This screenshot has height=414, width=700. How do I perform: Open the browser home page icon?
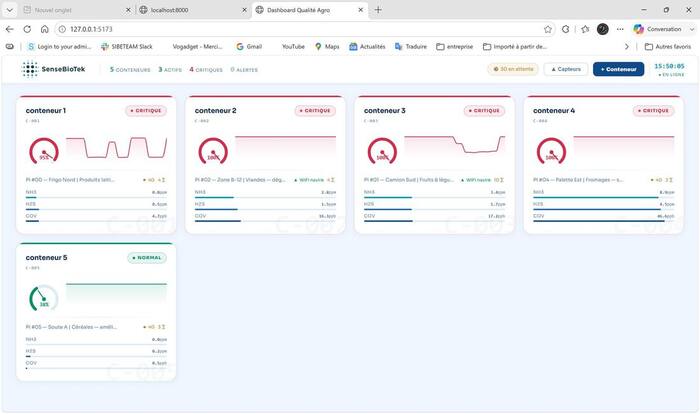click(45, 29)
